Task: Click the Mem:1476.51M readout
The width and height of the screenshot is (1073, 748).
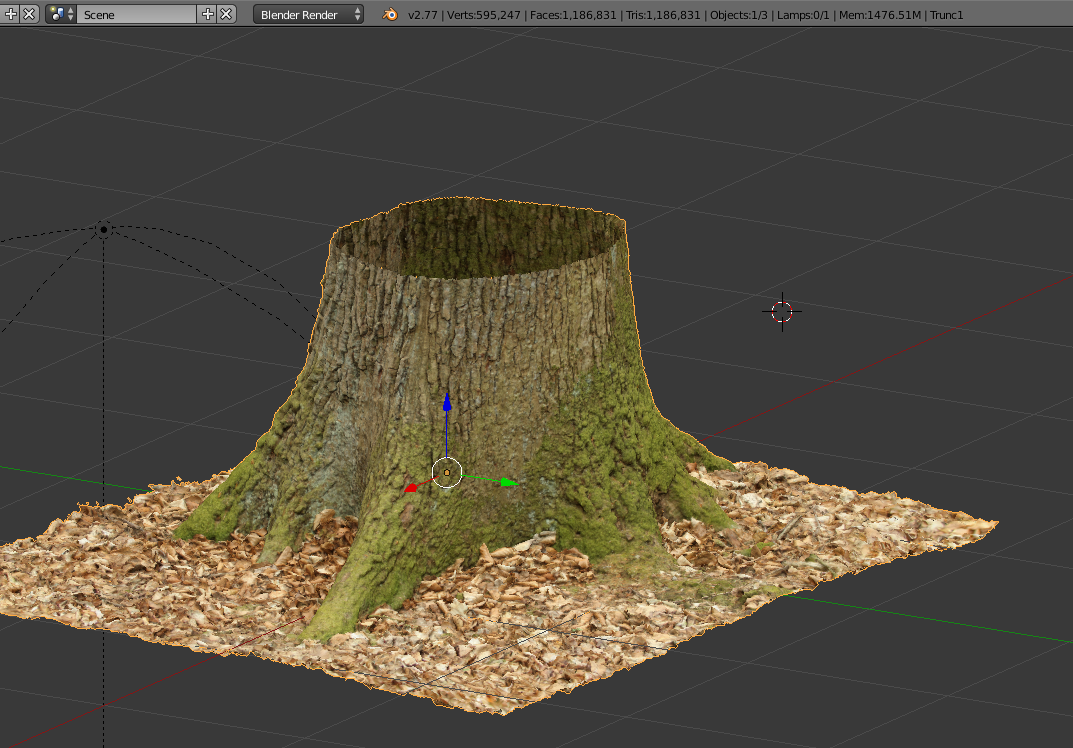Action: (880, 15)
